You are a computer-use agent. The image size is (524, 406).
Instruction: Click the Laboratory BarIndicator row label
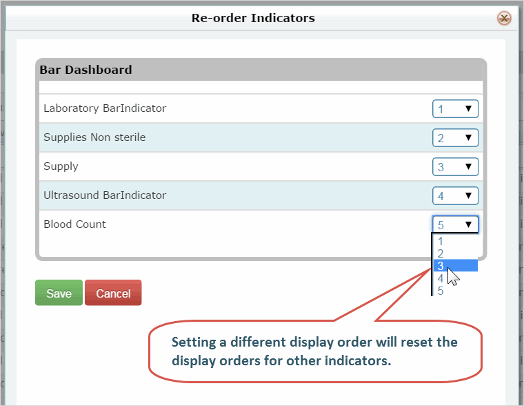pyautogui.click(x=105, y=108)
